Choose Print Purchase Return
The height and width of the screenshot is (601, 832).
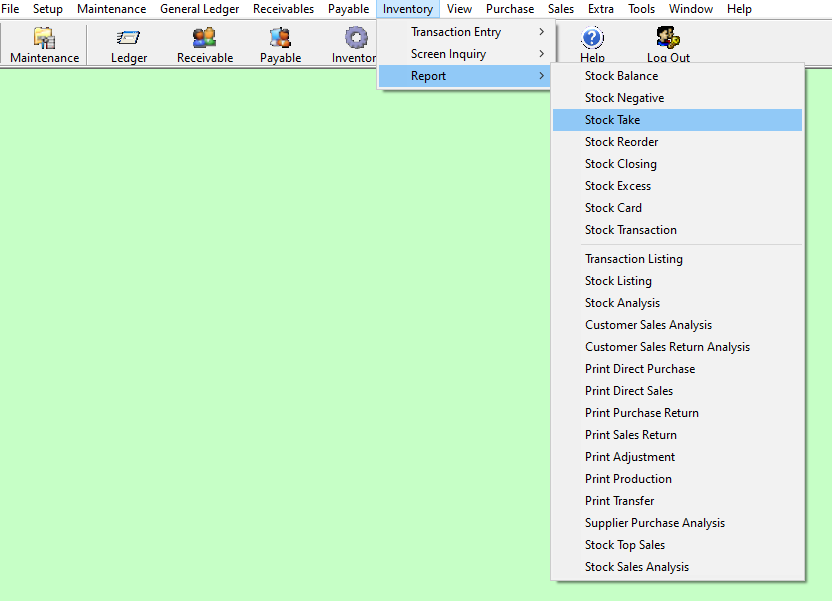coord(678,413)
